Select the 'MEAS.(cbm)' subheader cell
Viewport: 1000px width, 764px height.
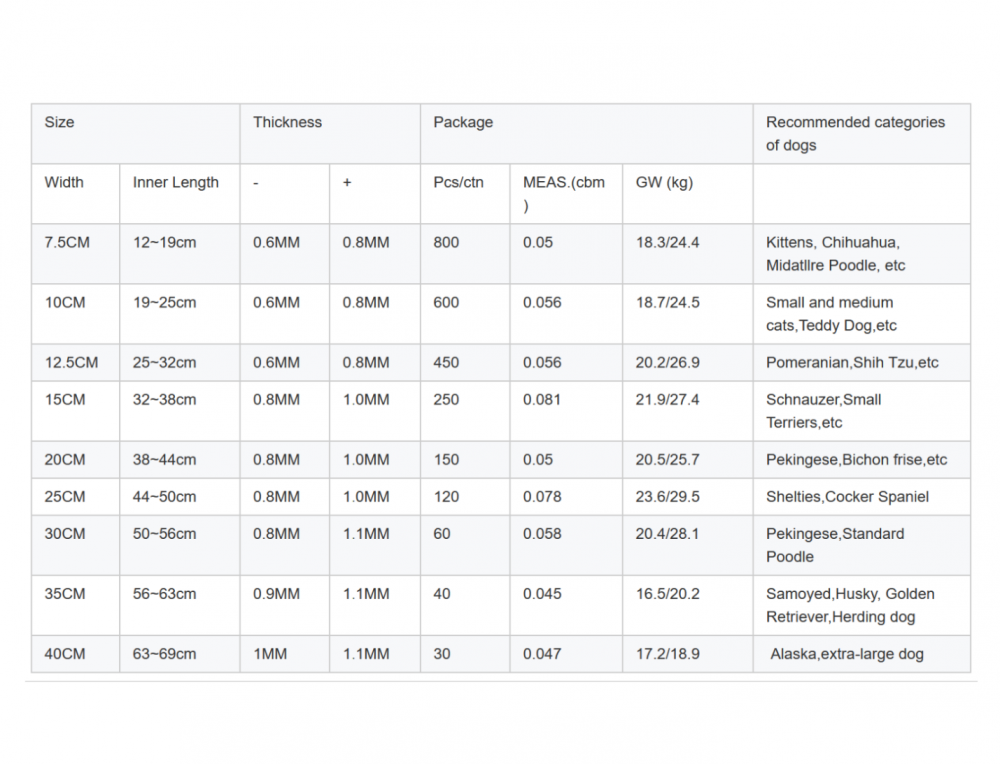[566, 194]
